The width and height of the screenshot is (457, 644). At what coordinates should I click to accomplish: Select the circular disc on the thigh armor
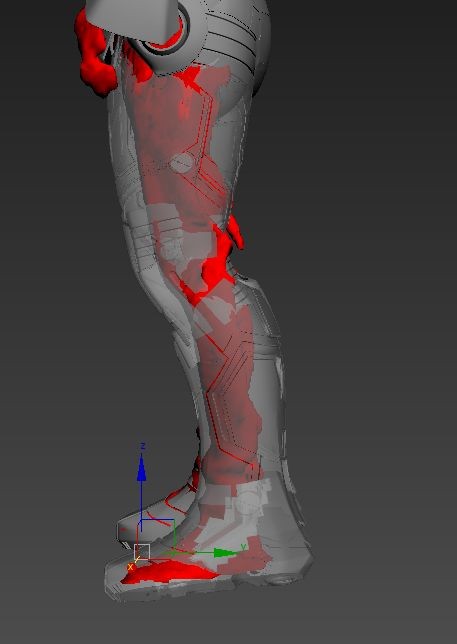181,163
